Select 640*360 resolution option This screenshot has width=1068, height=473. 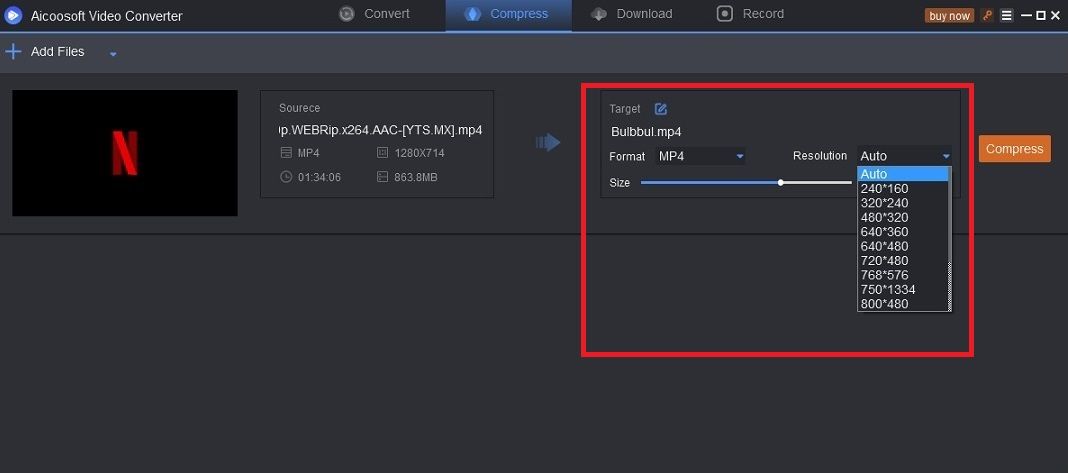[902, 232]
